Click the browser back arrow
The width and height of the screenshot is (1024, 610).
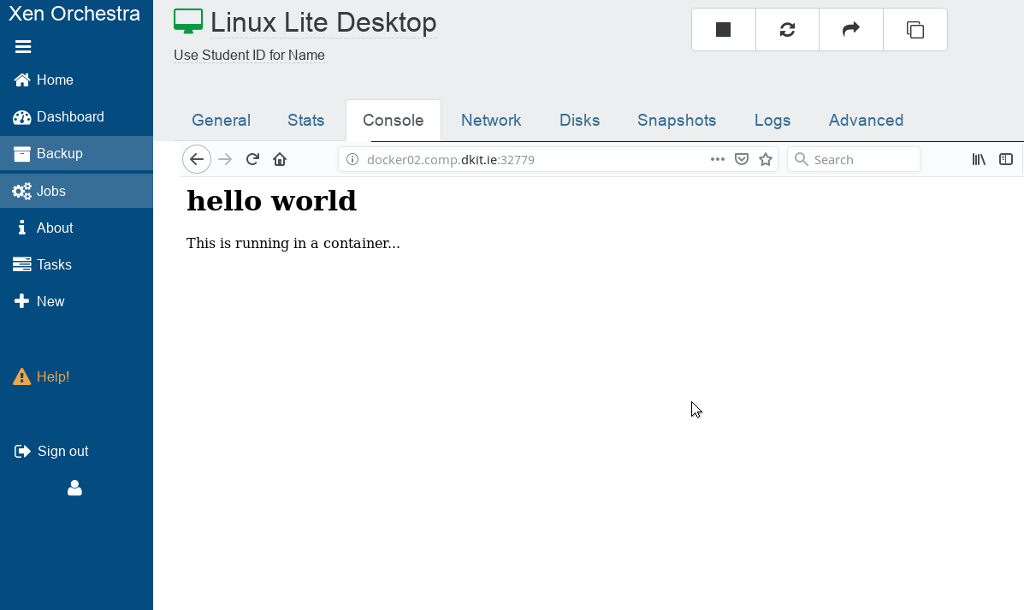[x=197, y=159]
